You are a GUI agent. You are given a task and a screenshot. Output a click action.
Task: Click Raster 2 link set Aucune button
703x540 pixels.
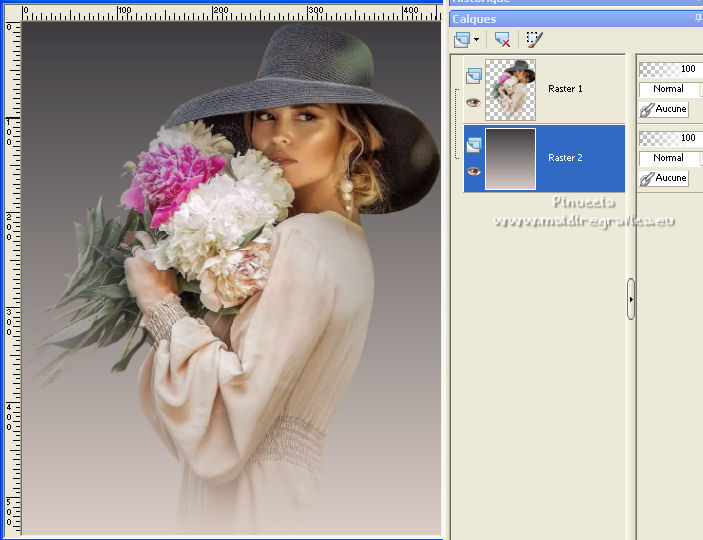point(664,178)
